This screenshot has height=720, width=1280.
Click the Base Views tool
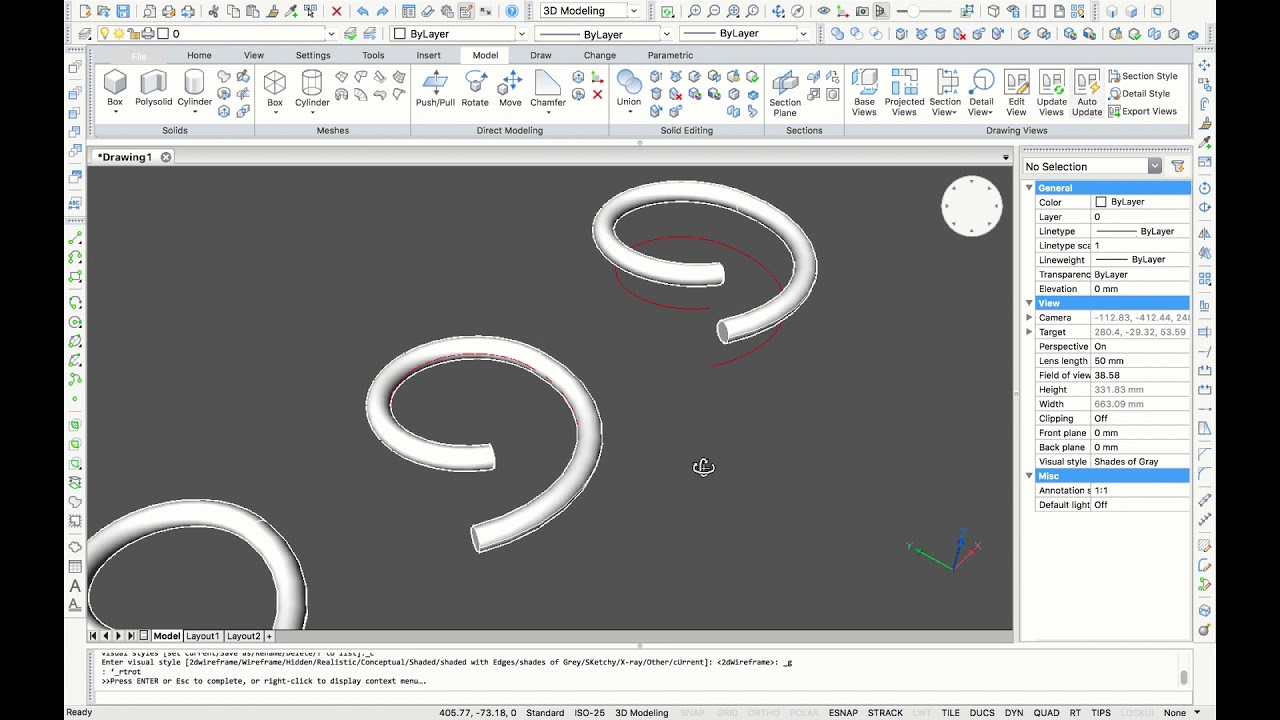click(864, 93)
